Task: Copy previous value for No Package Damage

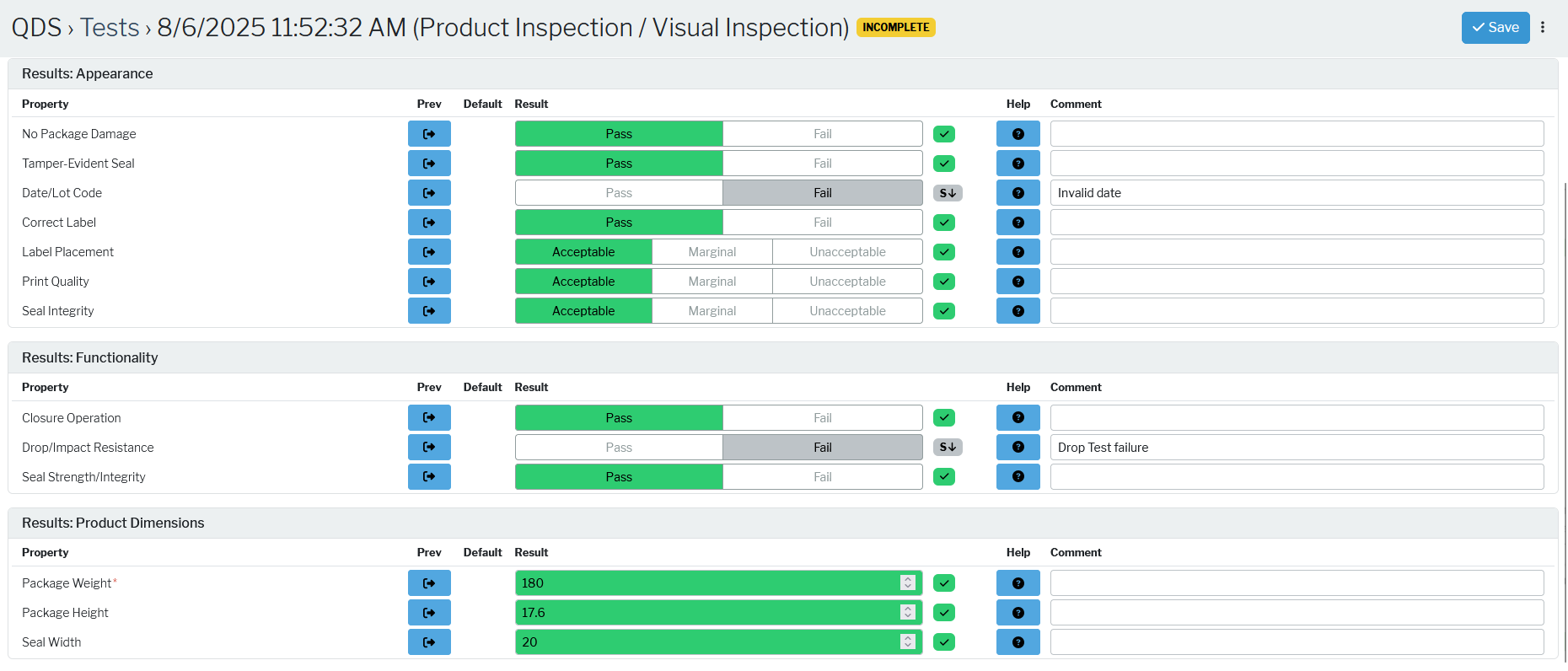Action: tap(429, 134)
